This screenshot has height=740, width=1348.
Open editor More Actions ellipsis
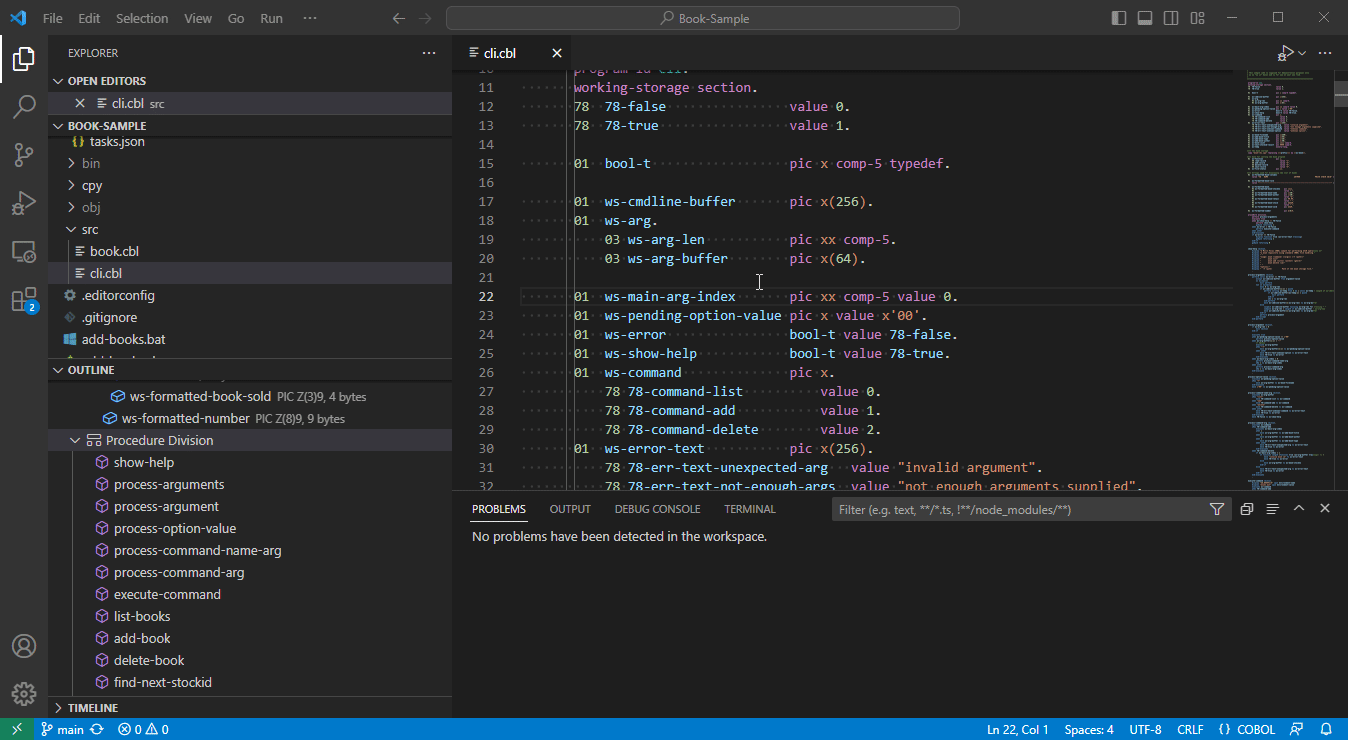[1326, 53]
